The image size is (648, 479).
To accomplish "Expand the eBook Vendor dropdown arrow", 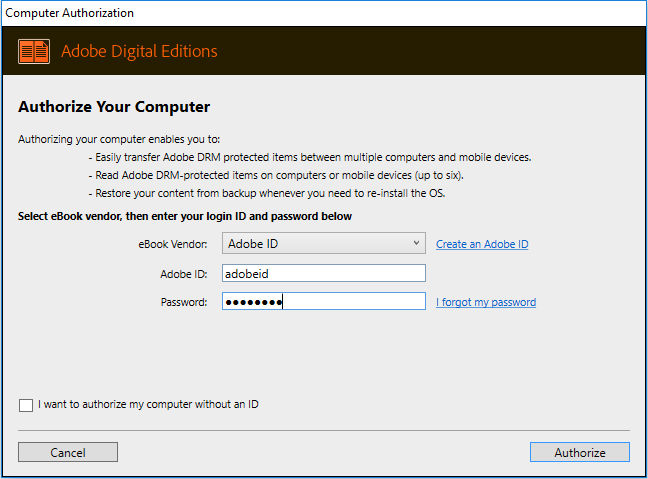I will tap(416, 243).
